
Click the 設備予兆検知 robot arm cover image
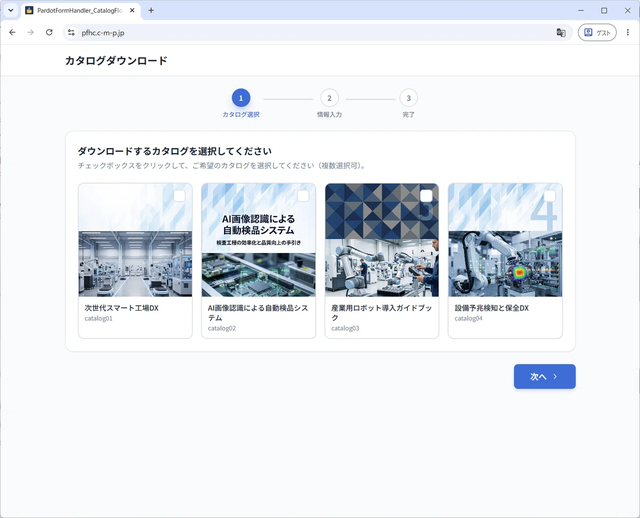pyautogui.click(x=505, y=240)
